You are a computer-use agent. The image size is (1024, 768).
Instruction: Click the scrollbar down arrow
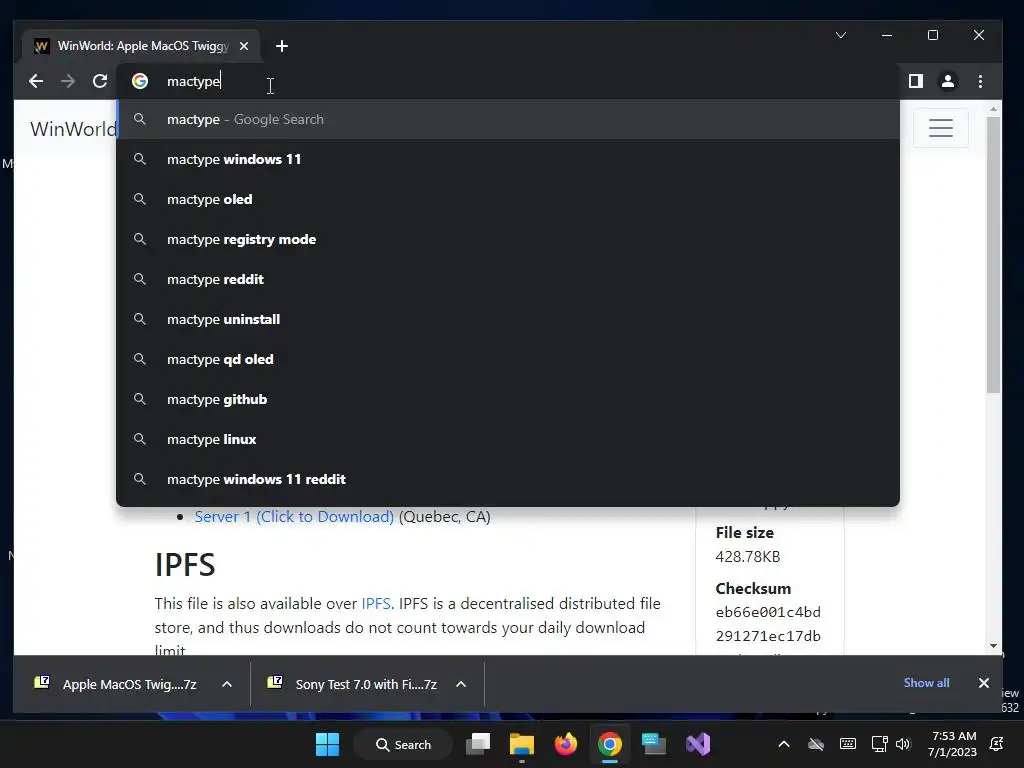pos(993,646)
